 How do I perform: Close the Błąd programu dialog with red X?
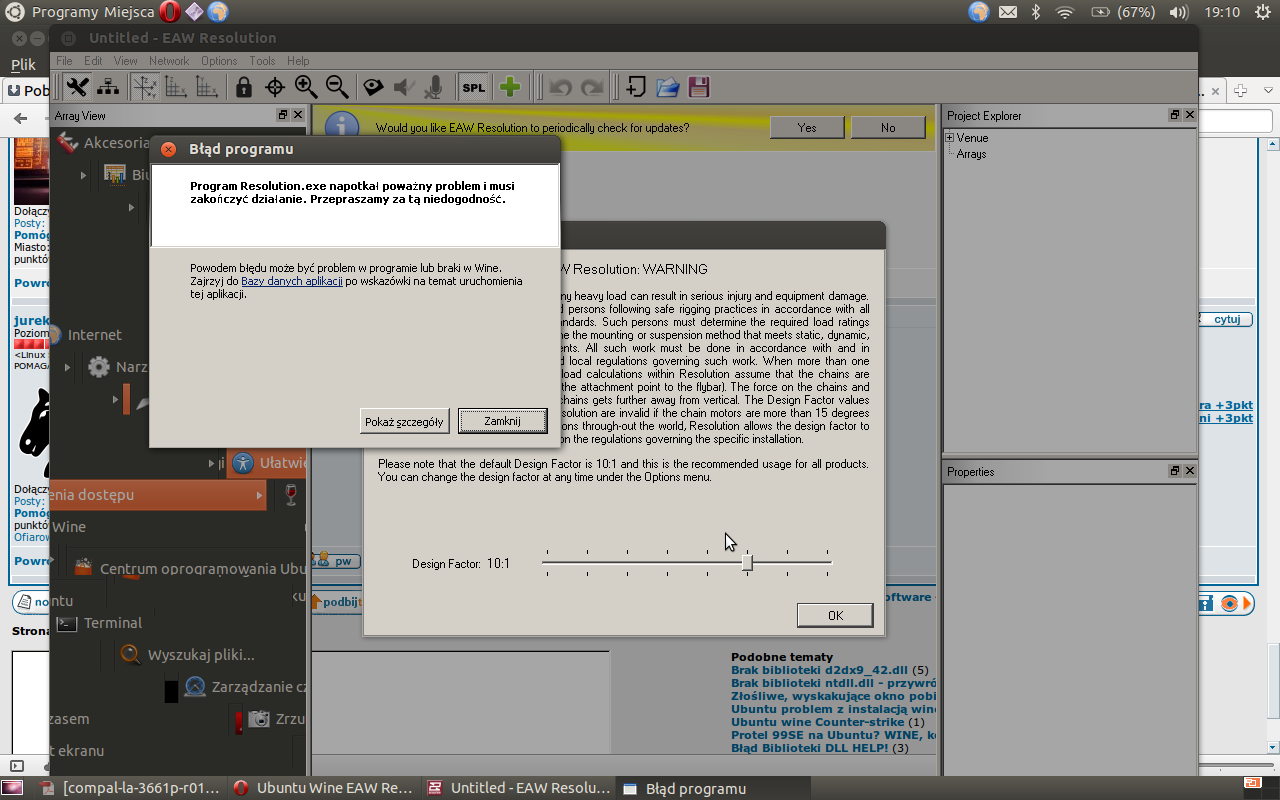click(x=168, y=149)
